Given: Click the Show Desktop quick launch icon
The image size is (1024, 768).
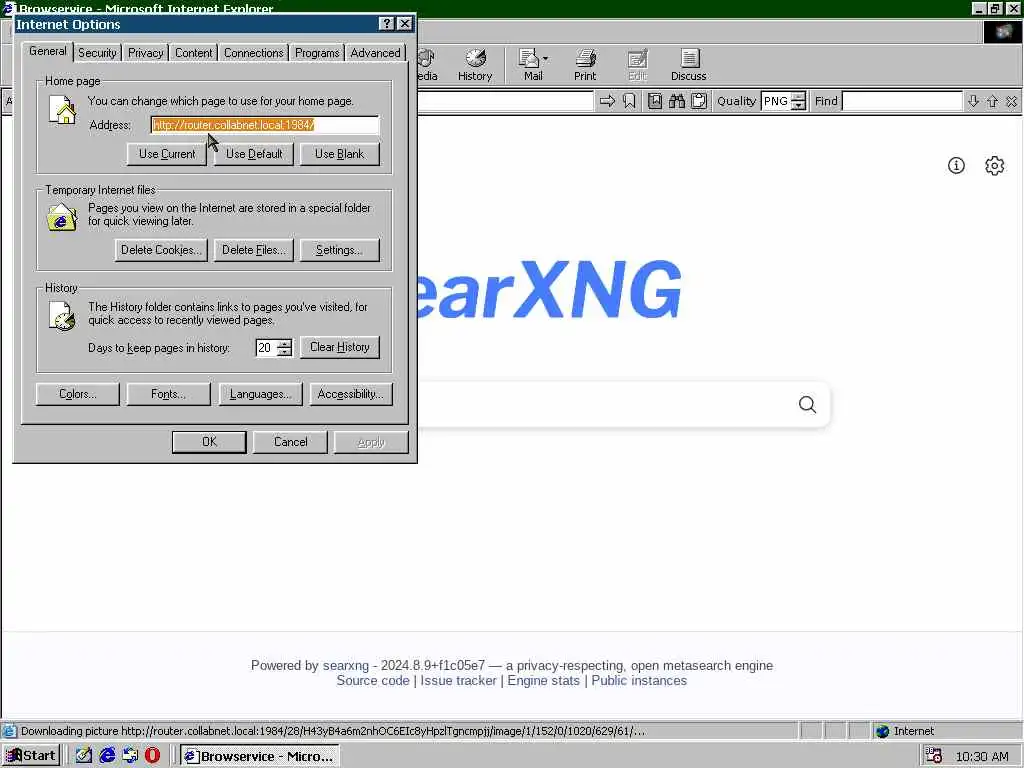Looking at the screenshot, I should click(x=84, y=756).
